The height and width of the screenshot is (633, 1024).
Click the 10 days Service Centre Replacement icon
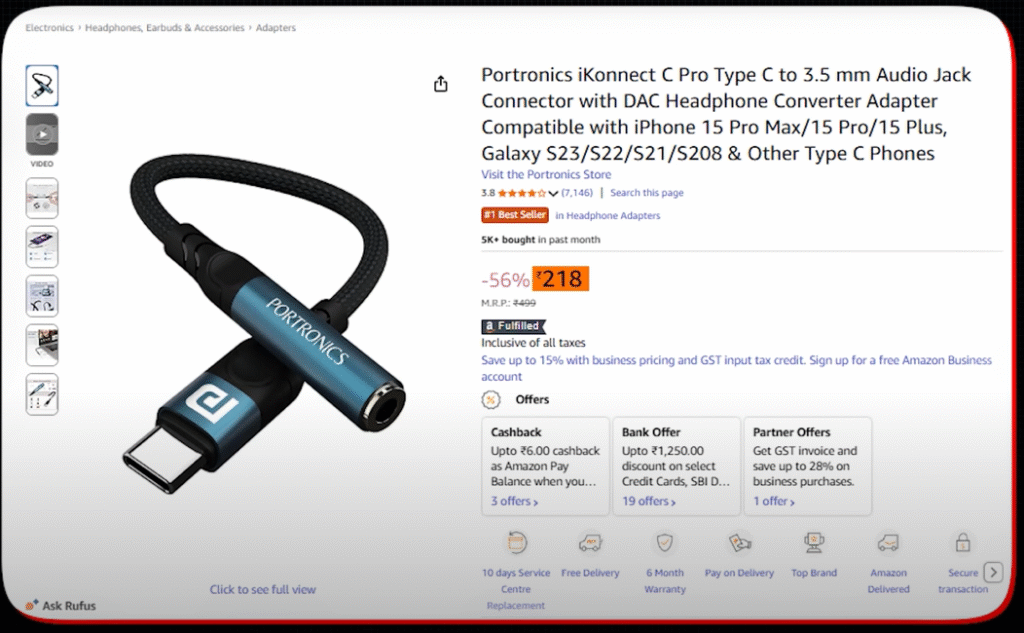click(516, 540)
